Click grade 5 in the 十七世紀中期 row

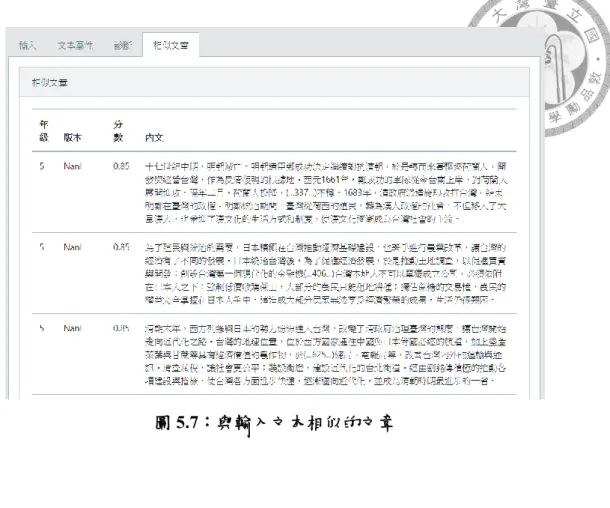click(x=42, y=166)
